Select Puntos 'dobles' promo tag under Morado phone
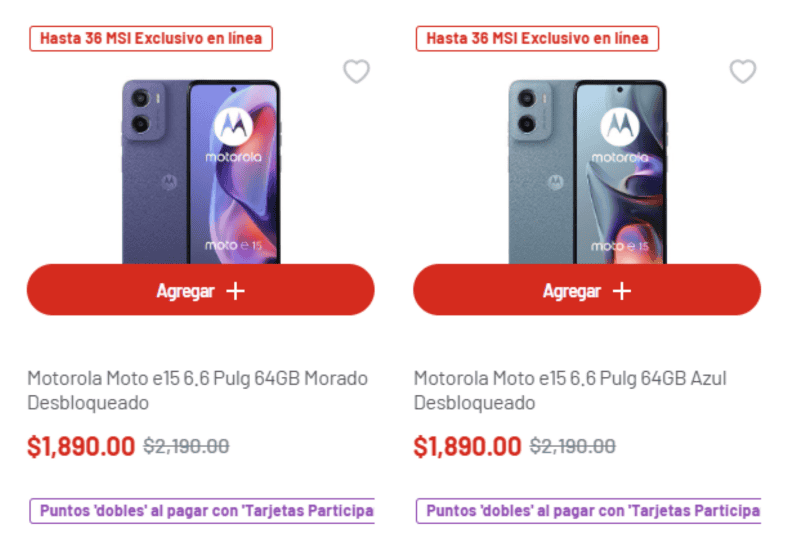800x533 pixels. (x=202, y=511)
